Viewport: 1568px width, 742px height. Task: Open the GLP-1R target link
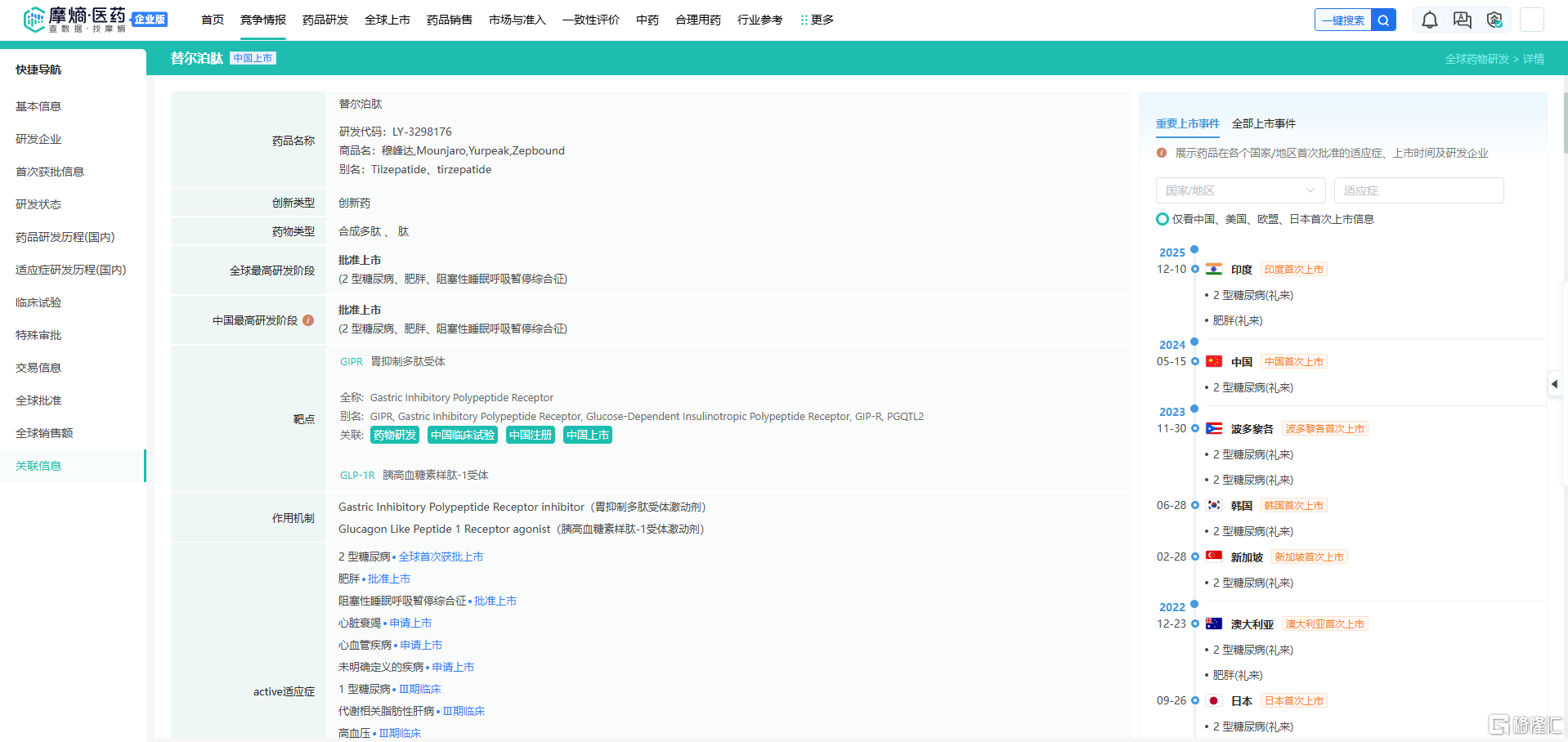coord(357,475)
